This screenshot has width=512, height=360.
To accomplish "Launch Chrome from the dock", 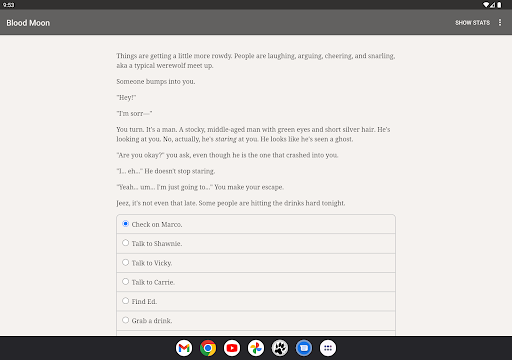I will click(x=208, y=348).
